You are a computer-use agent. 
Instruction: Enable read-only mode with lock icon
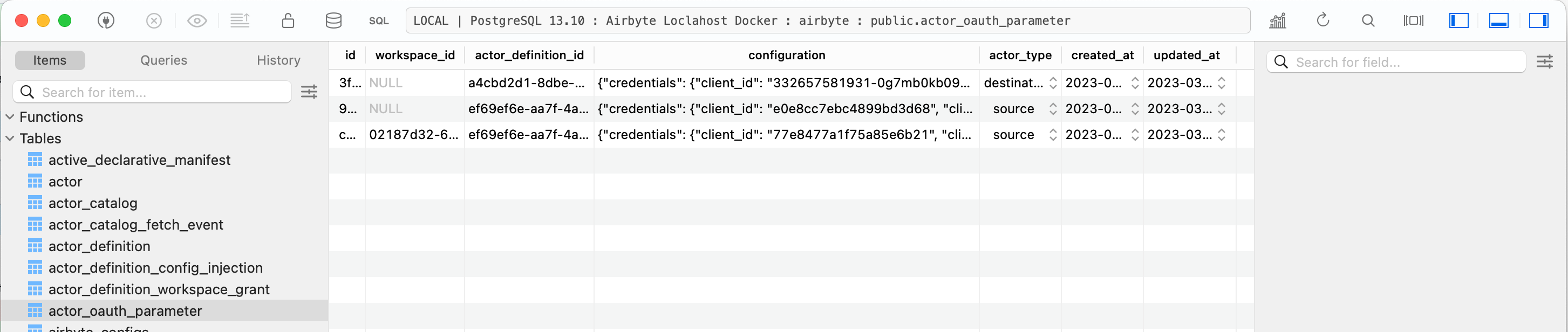click(288, 20)
